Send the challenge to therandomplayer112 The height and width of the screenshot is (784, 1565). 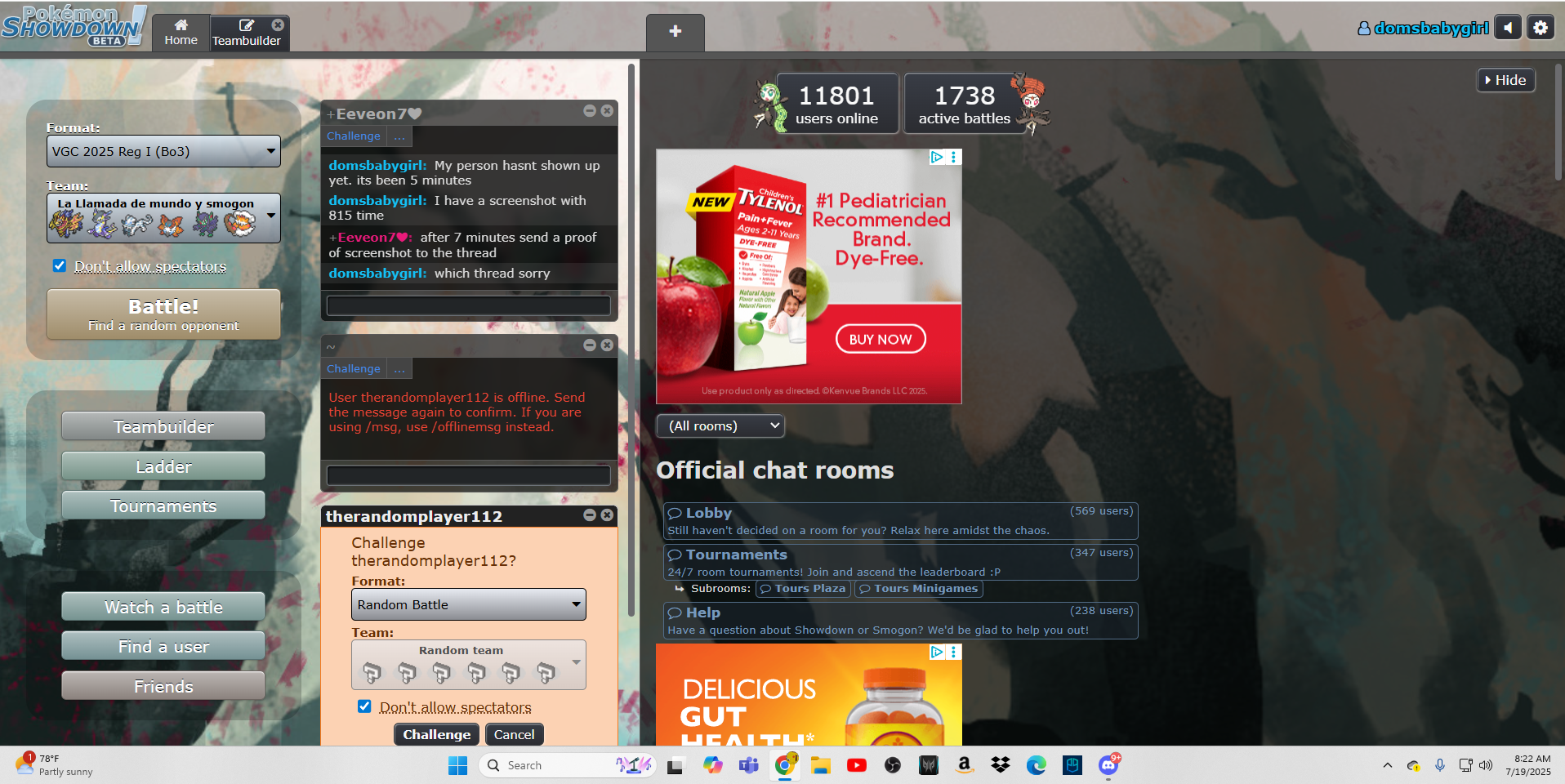(436, 734)
